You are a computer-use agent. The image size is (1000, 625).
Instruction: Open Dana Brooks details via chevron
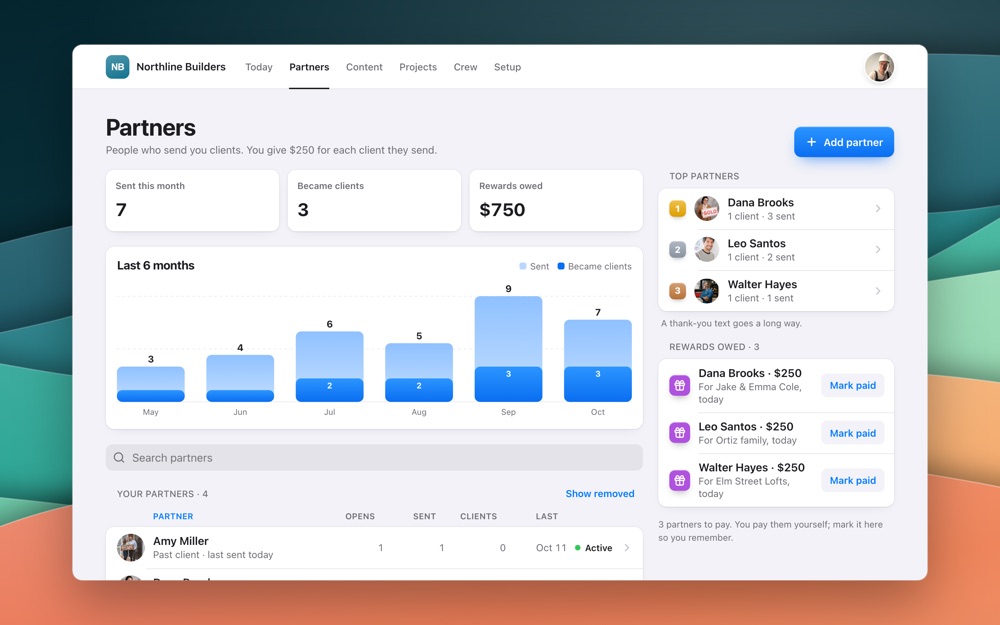878,209
